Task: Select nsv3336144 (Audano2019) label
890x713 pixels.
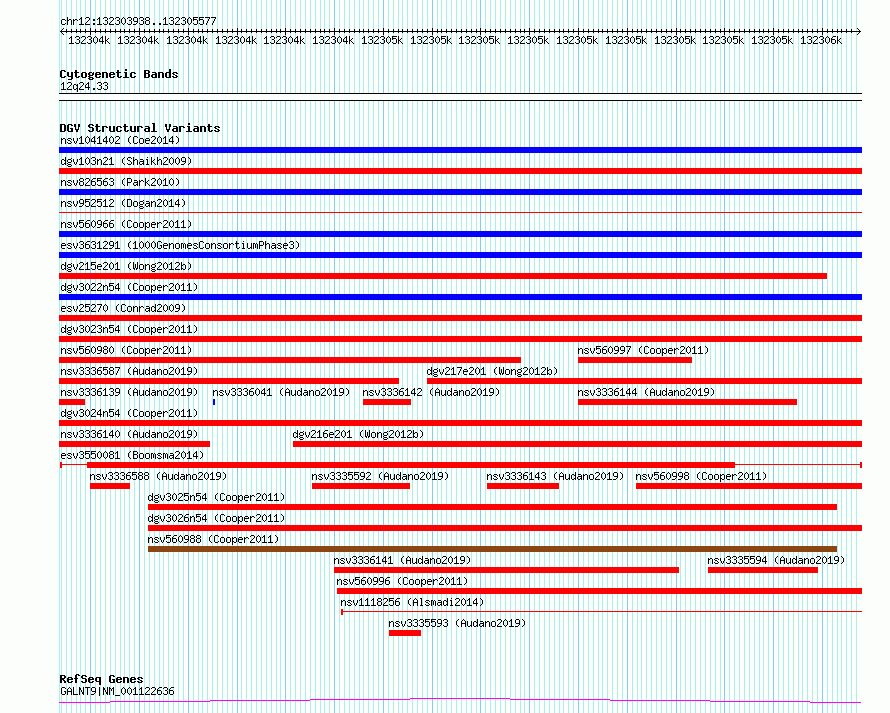Action: [x=646, y=392]
